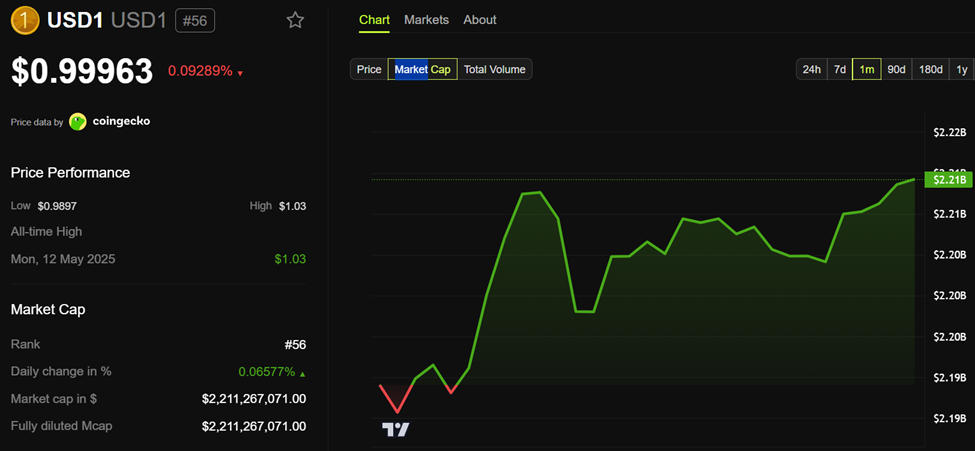
Task: Switch to 1y time range
Action: [x=961, y=69]
